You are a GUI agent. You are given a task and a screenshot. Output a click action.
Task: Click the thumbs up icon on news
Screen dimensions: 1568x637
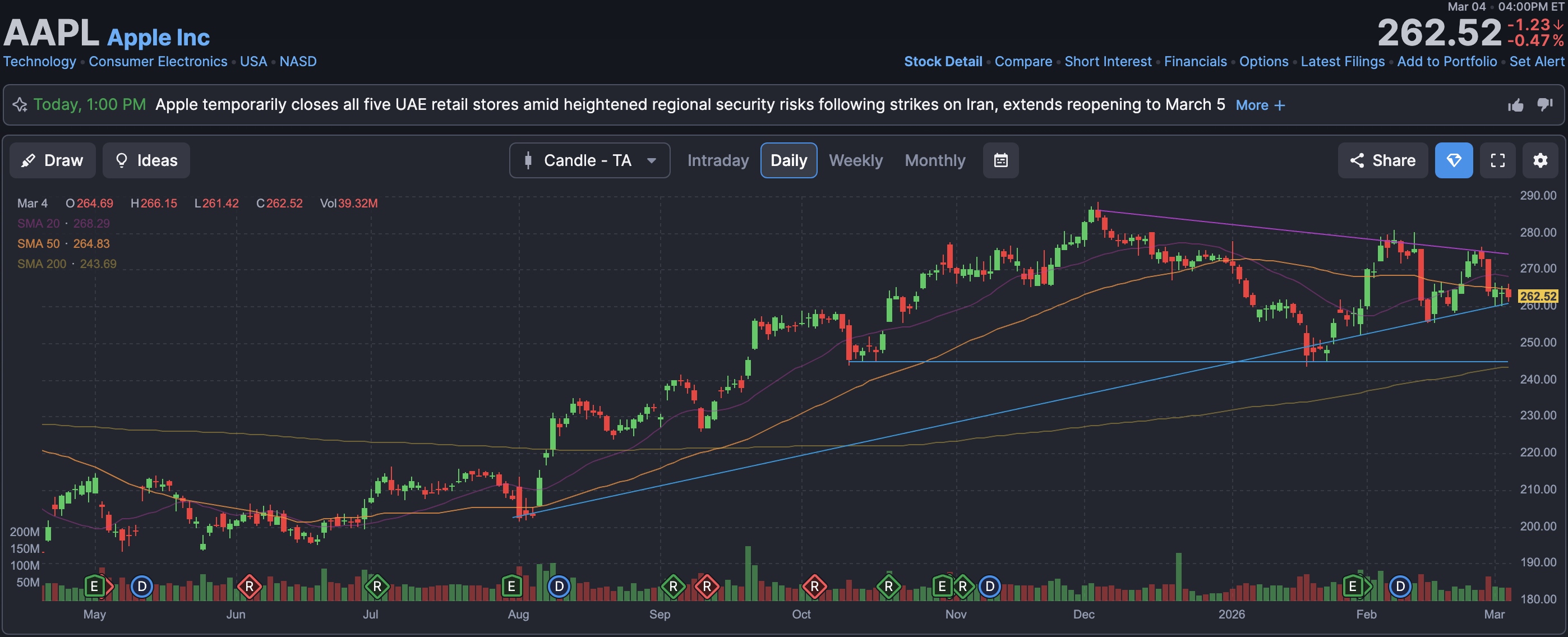tap(1515, 105)
